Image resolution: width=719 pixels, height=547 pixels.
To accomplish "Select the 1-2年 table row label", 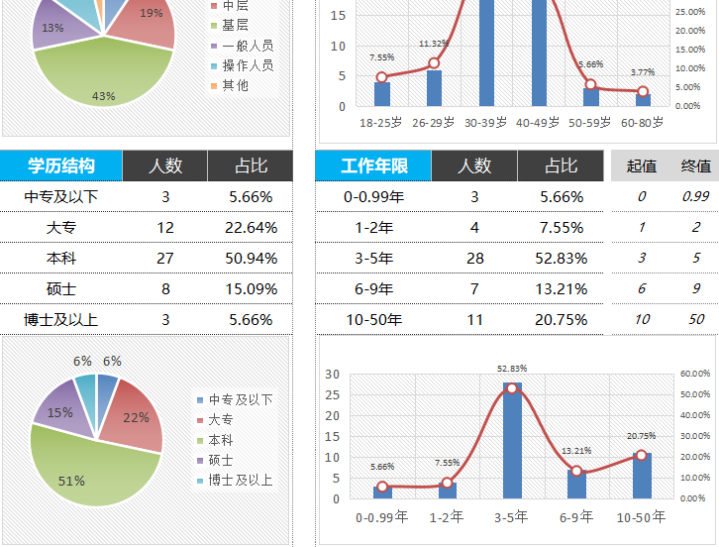I will pyautogui.click(x=374, y=227).
